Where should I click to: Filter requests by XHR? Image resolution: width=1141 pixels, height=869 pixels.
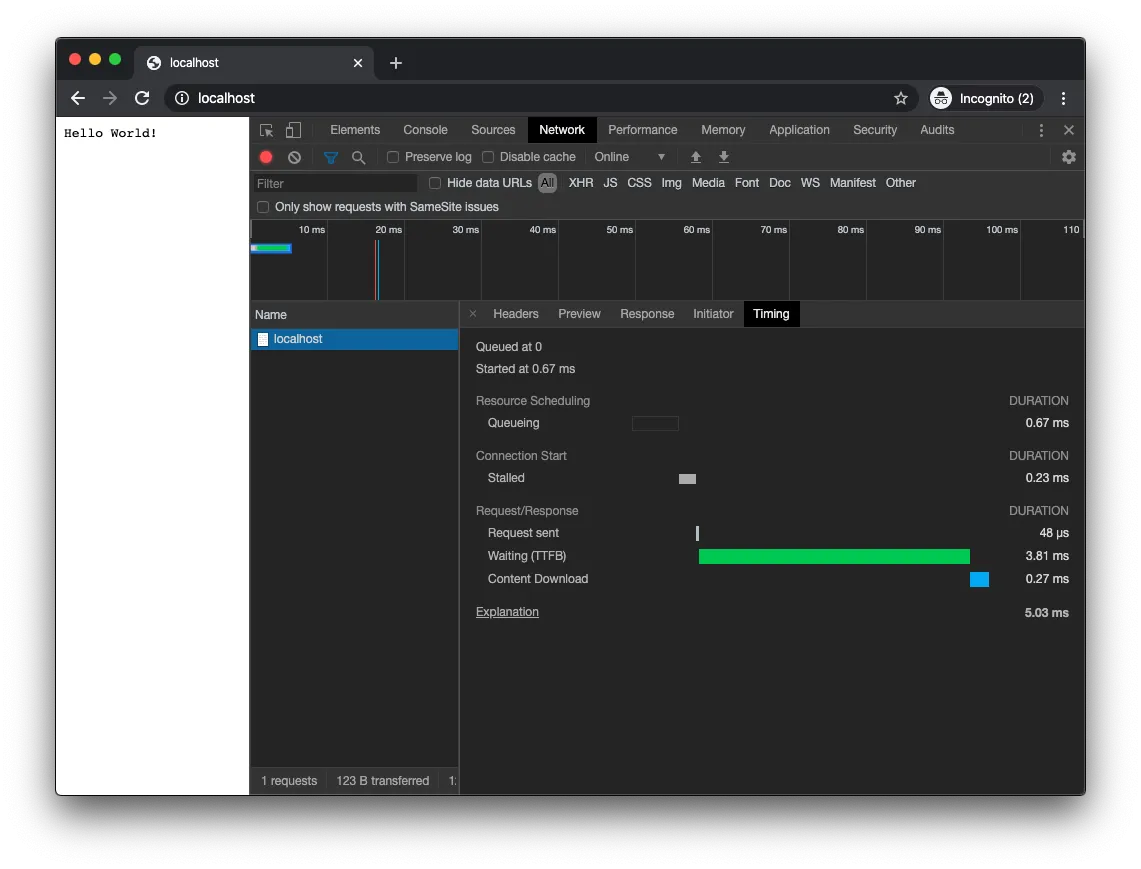tap(581, 183)
